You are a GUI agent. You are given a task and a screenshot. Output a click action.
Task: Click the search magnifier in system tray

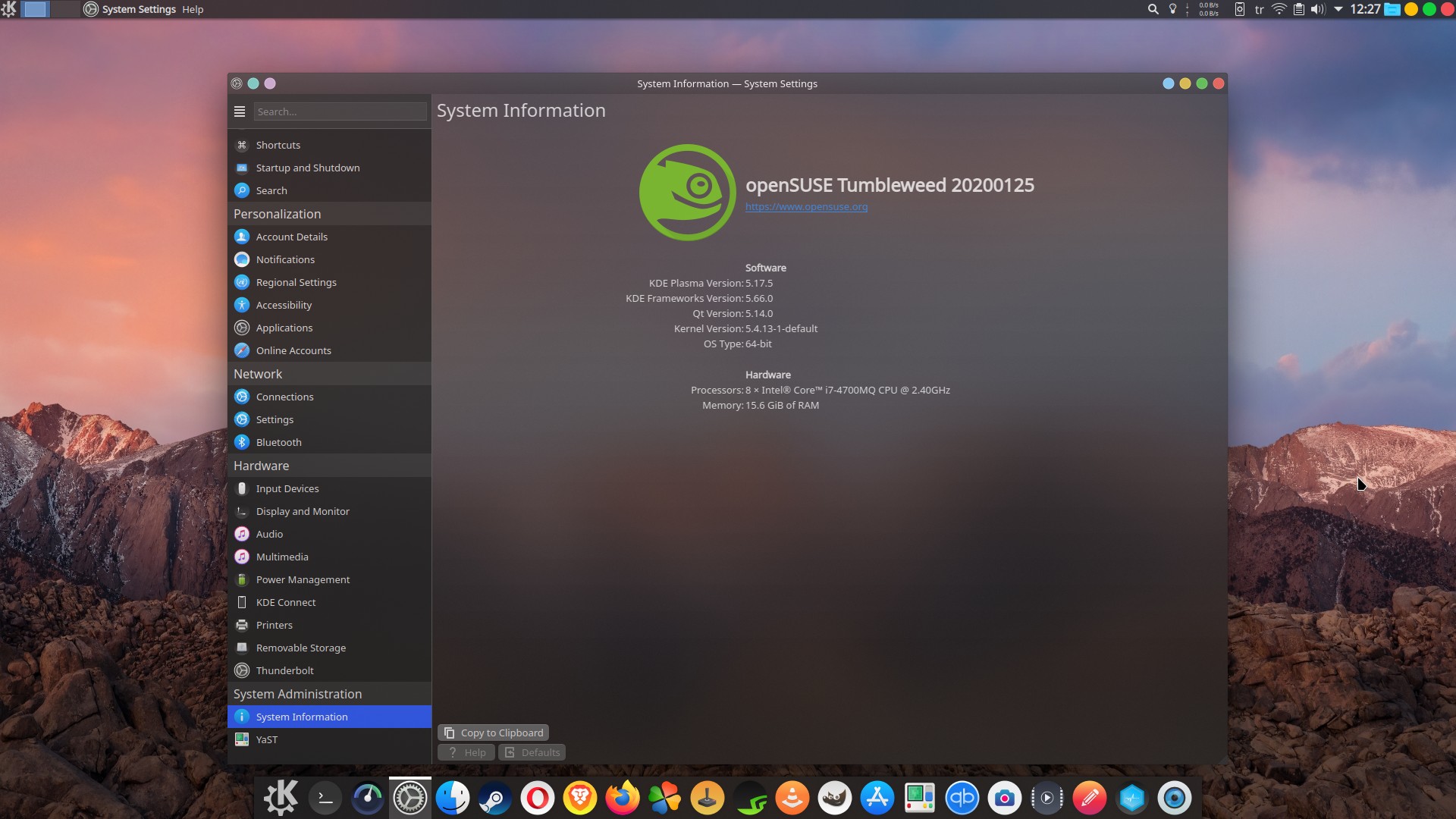pyautogui.click(x=1153, y=9)
